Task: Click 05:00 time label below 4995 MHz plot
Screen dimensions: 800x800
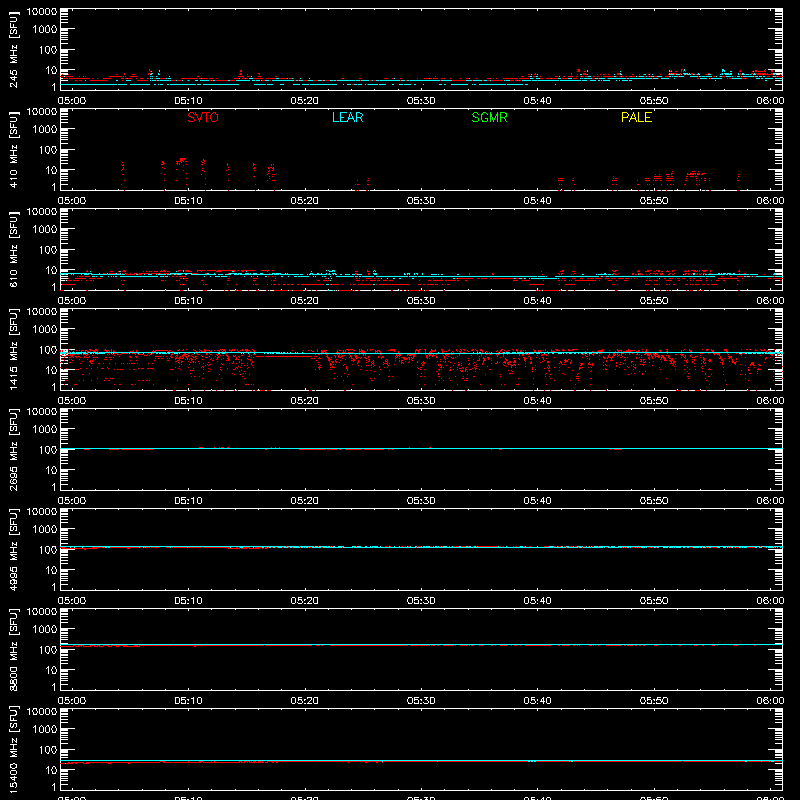Action: (72, 601)
